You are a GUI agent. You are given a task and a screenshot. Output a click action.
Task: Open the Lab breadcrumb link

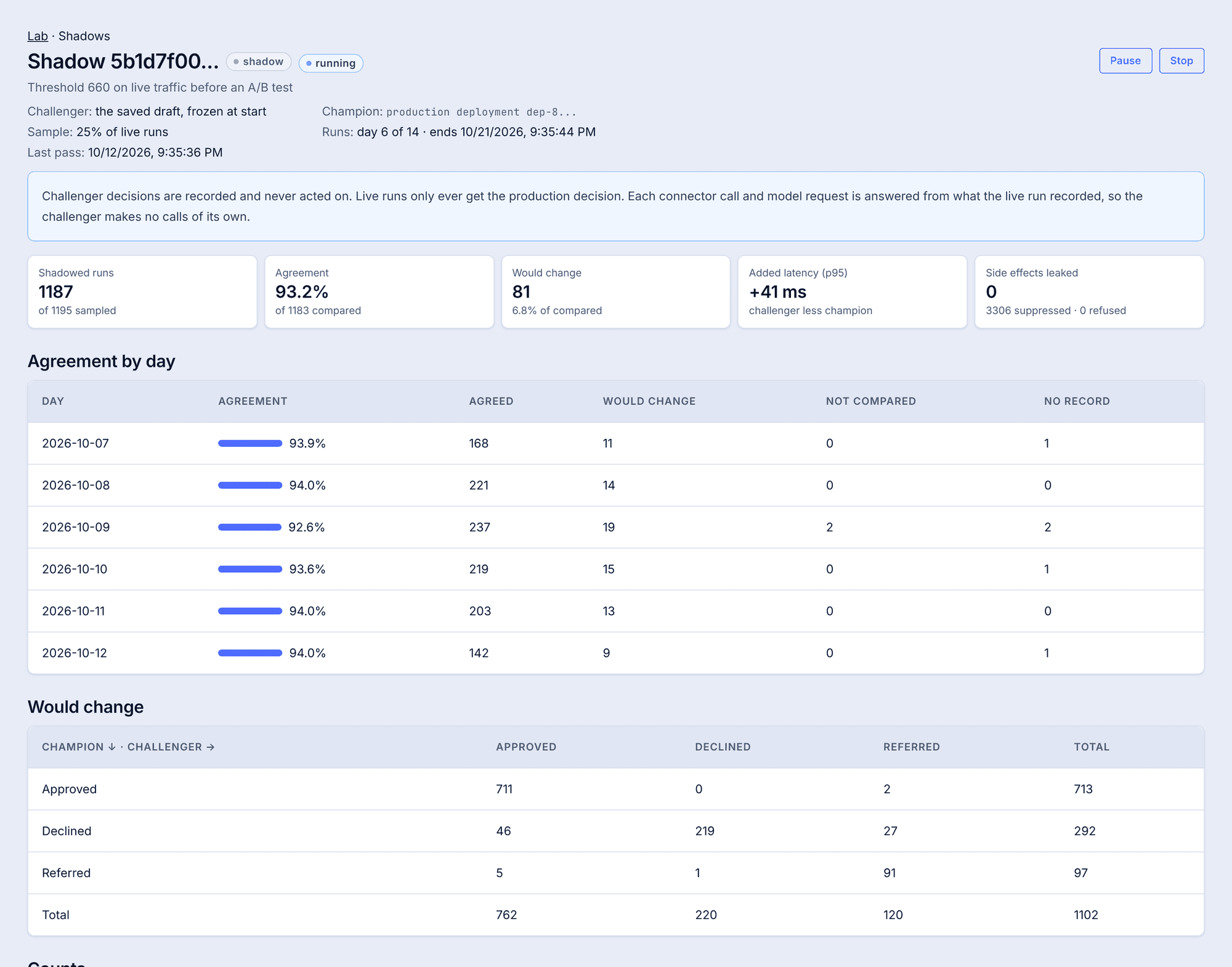point(38,36)
